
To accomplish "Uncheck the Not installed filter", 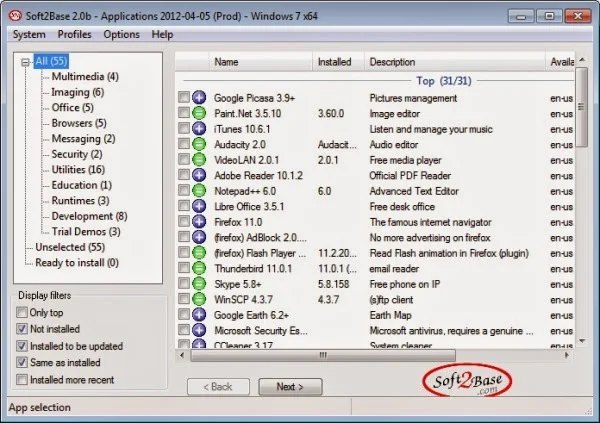I will (x=22, y=329).
